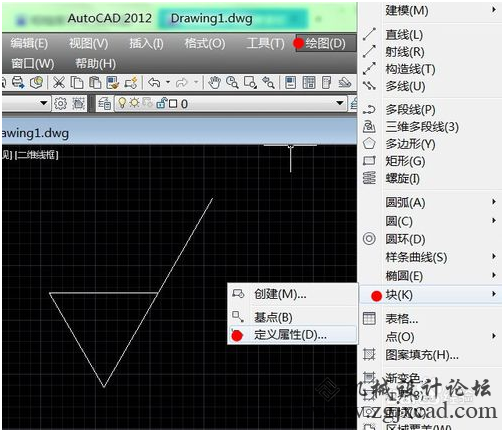This screenshot has height=432, width=504.
Task: Open the Layer Properties manager icon
Action: pyautogui.click(x=104, y=104)
